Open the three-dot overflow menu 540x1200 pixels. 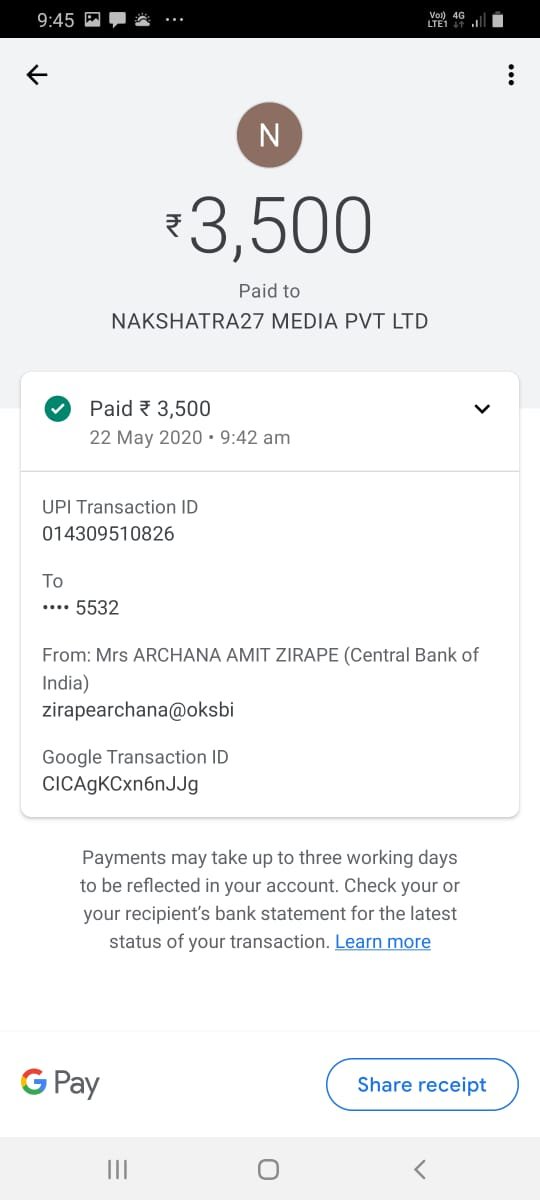tap(511, 75)
